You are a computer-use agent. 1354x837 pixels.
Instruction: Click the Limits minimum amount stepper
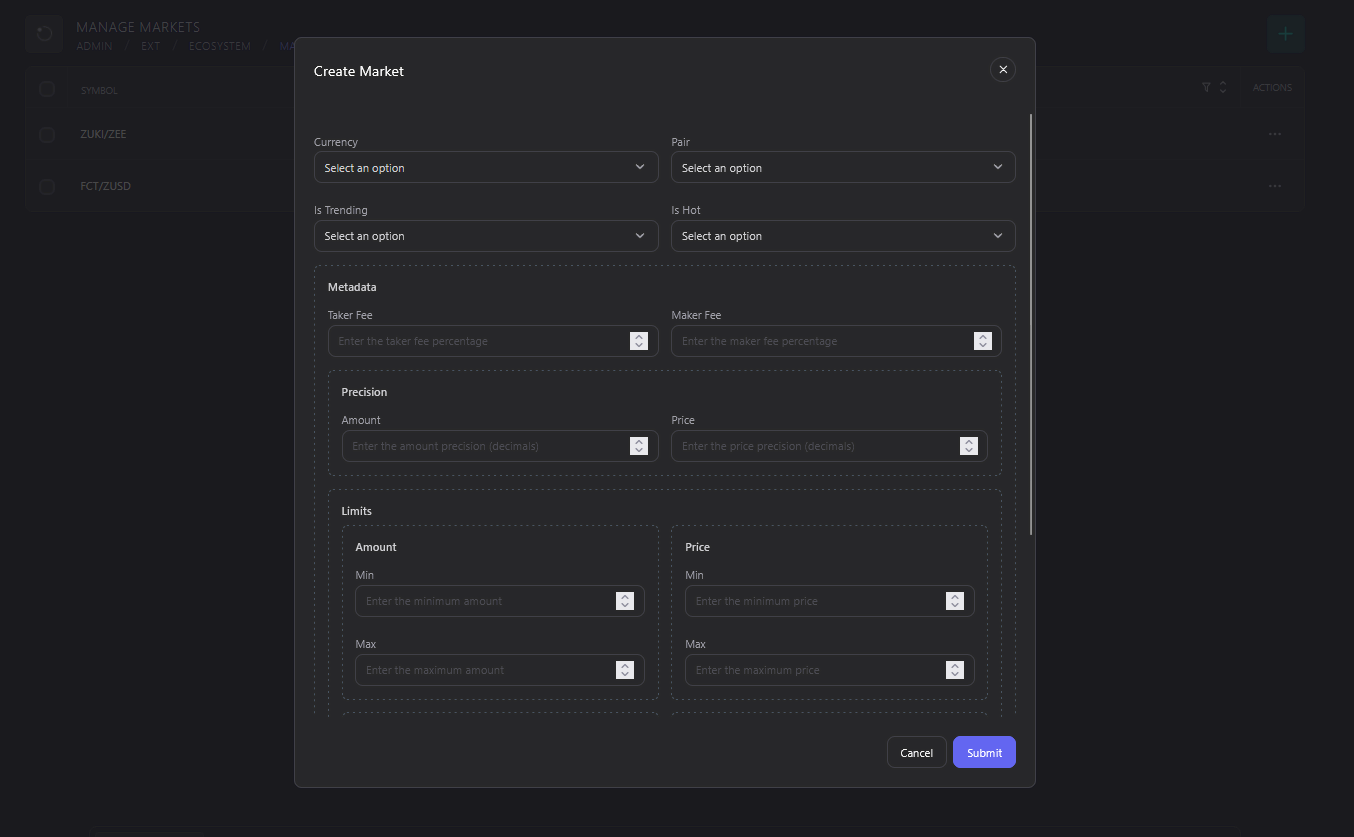pyautogui.click(x=625, y=601)
